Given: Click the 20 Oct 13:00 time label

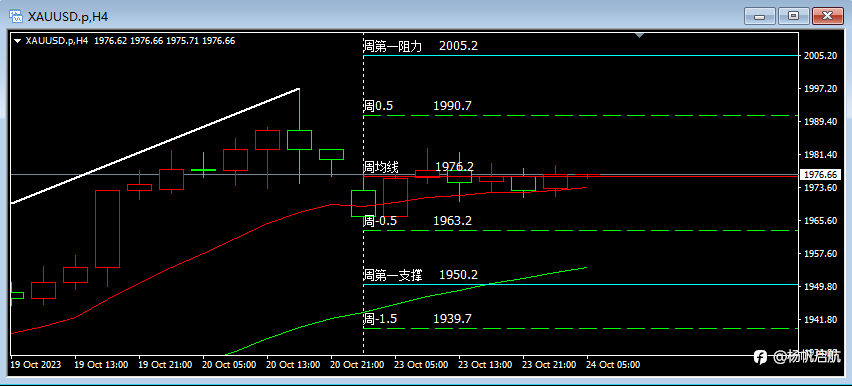Looking at the screenshot, I should click(293, 364).
